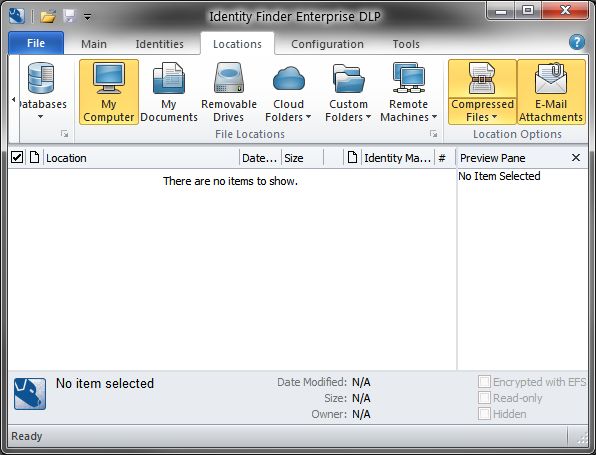The image size is (596, 455).
Task: Expand the quick access toolbar customize arrow
Action: [x=87, y=17]
